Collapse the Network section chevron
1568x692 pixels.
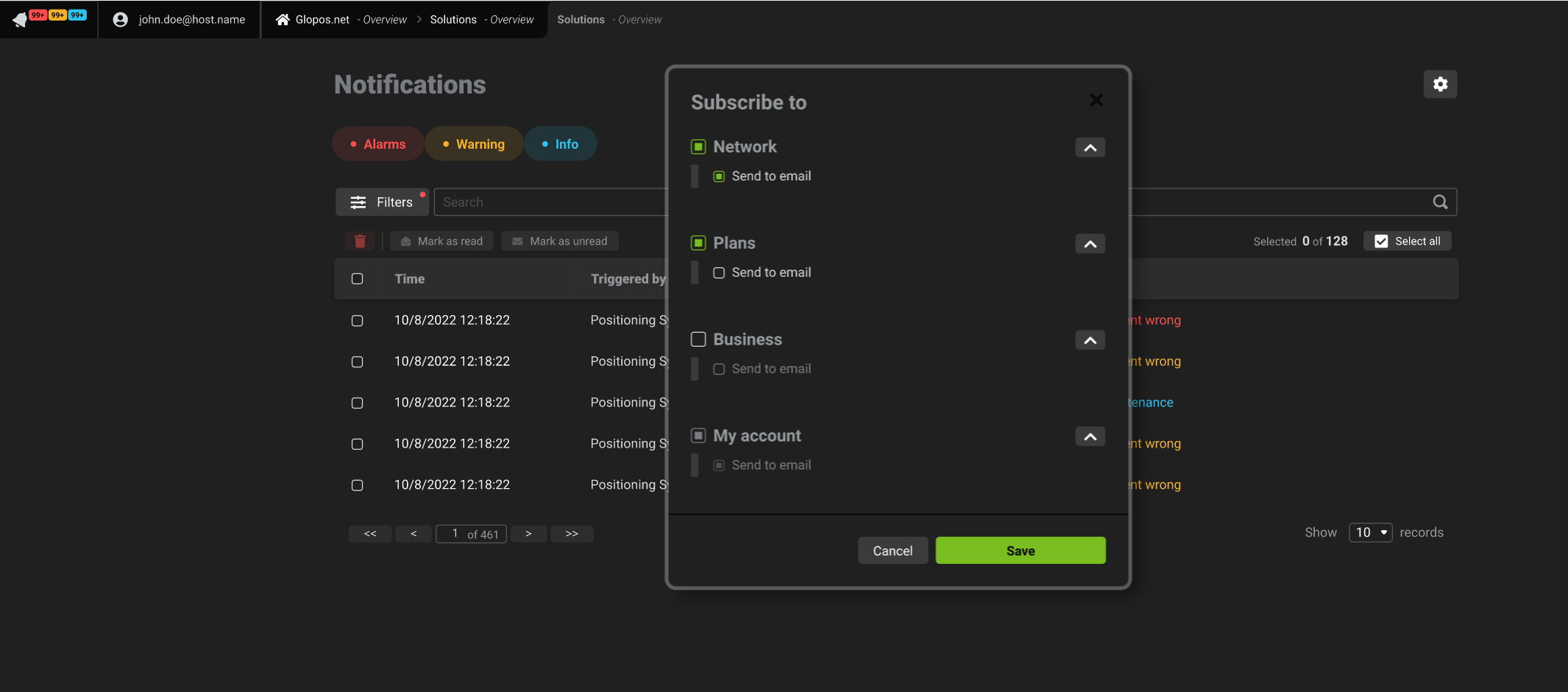[x=1090, y=148]
